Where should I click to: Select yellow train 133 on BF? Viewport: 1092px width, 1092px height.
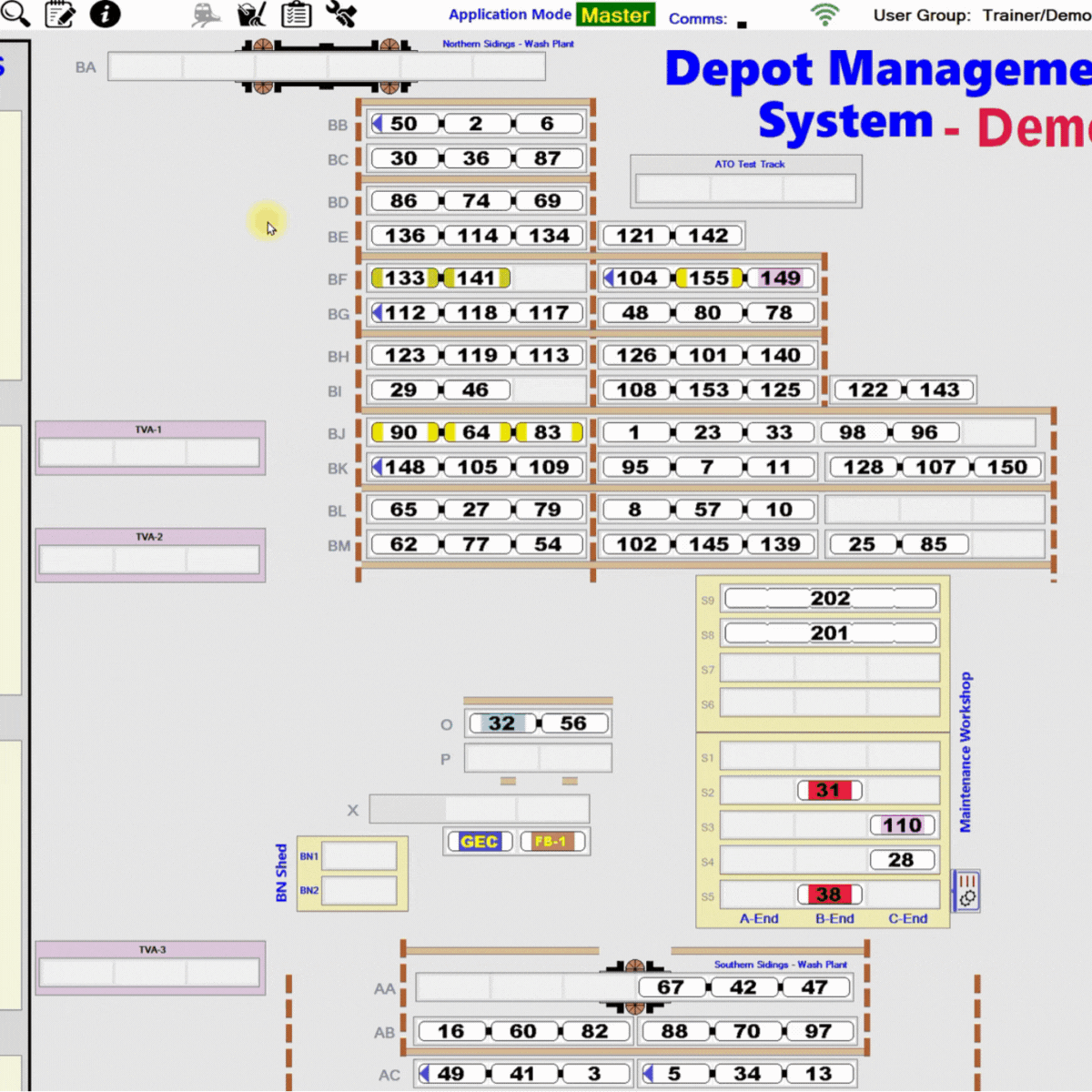[404, 278]
